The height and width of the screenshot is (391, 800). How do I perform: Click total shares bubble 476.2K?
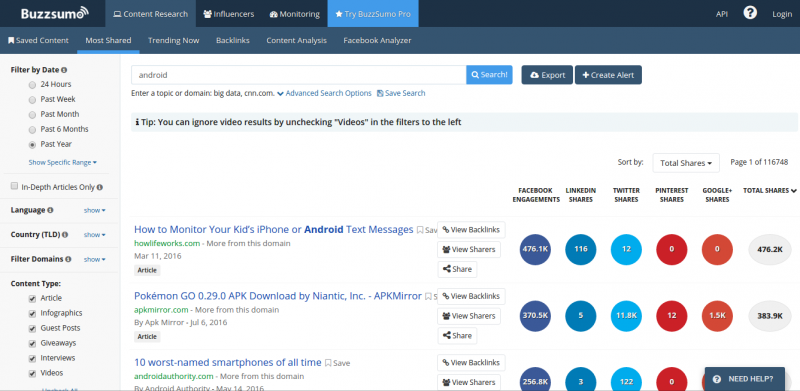[769, 250]
